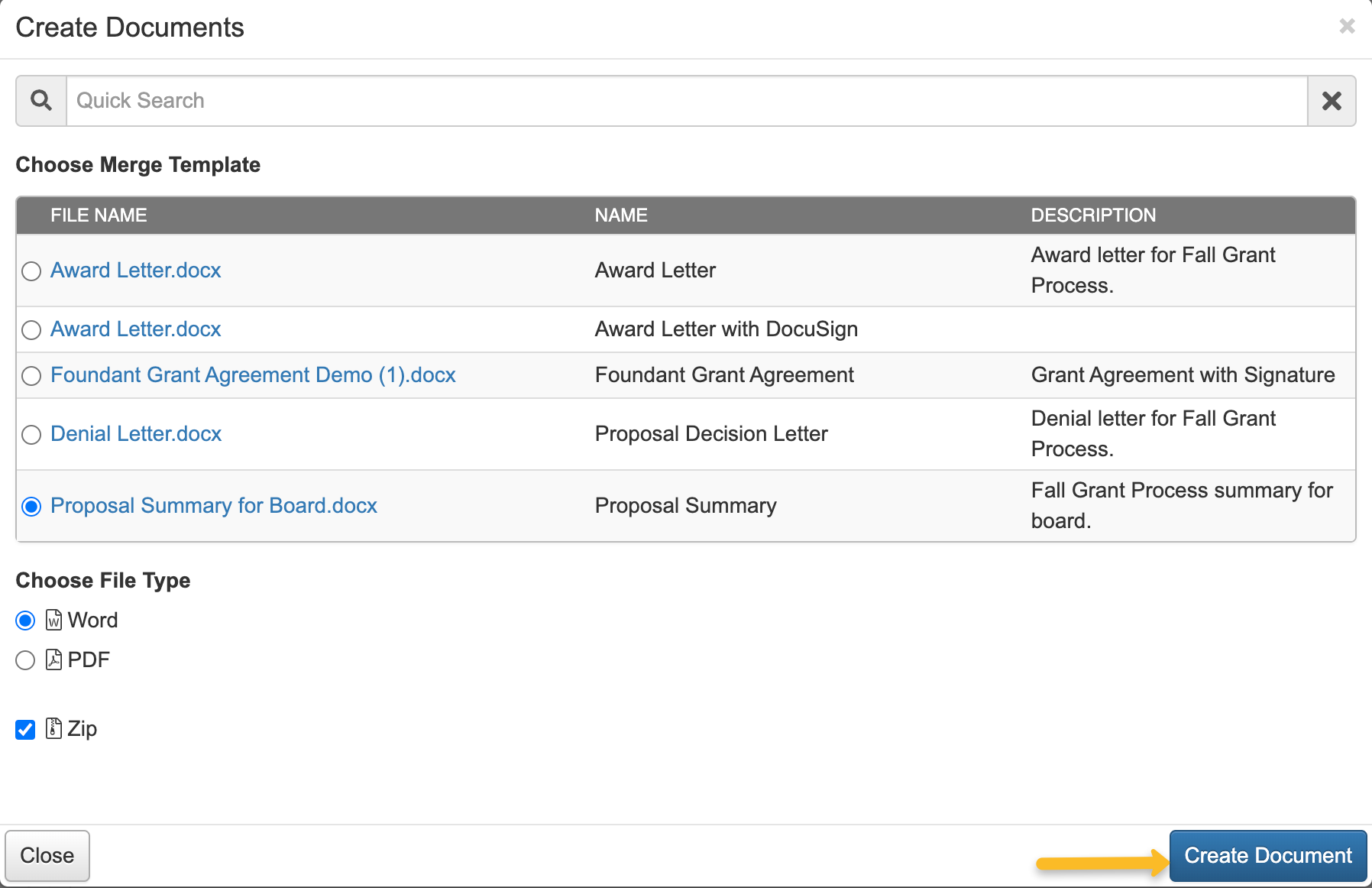Select the Proposal Decision Letter template
1372x888 pixels.
[x=31, y=434]
